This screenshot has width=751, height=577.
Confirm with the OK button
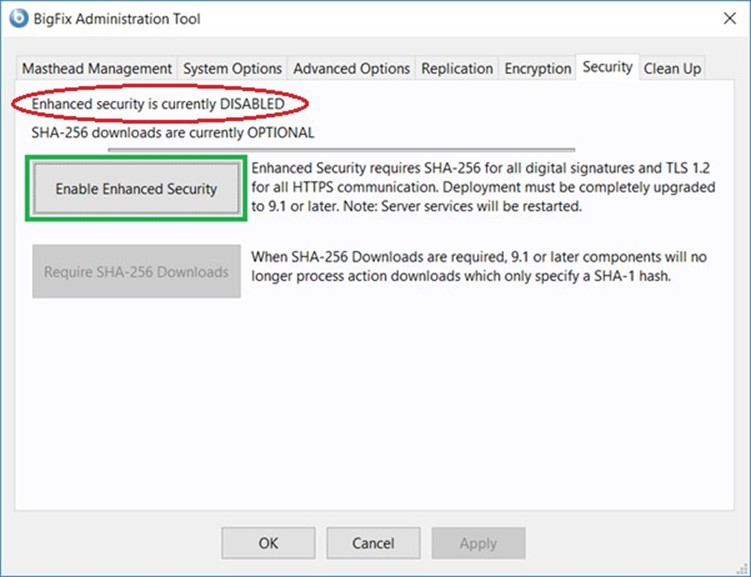(x=268, y=543)
